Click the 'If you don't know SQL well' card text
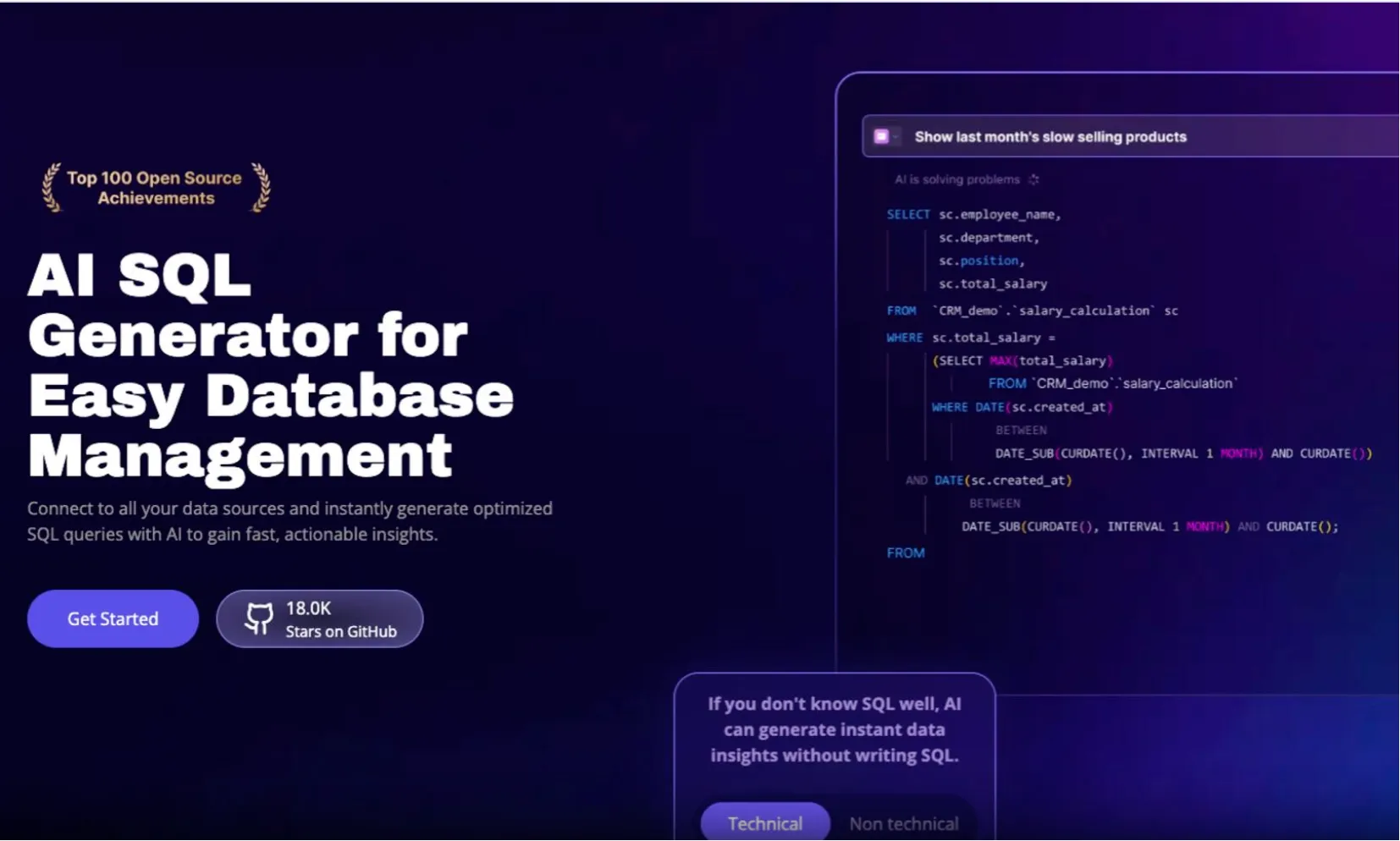The height and width of the screenshot is (841, 1400). pos(834,729)
